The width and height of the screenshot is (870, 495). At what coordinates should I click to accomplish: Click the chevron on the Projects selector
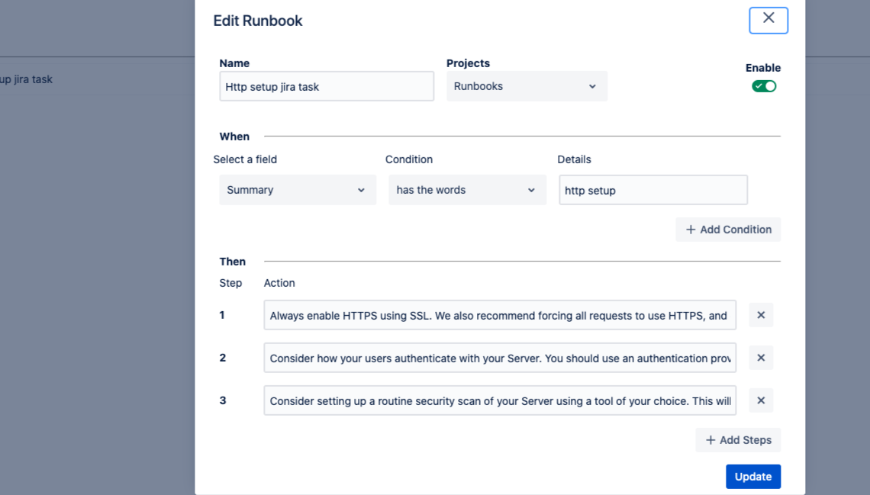[592, 87]
